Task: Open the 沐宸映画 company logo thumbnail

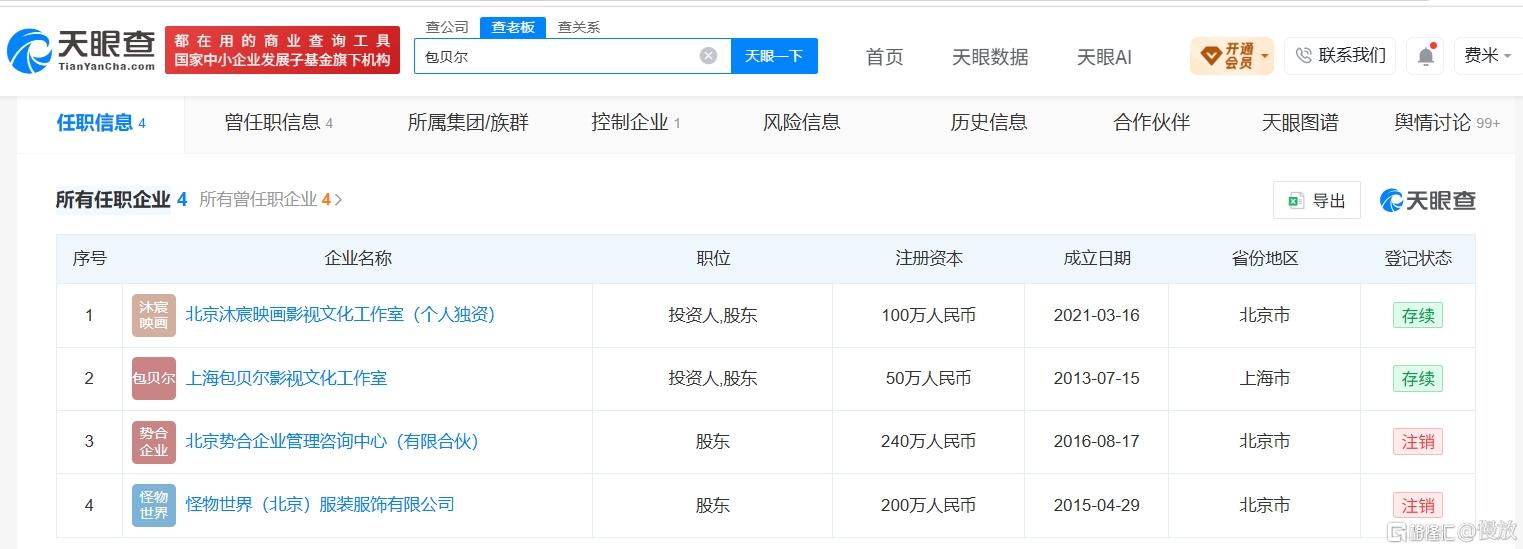Action: [154, 315]
